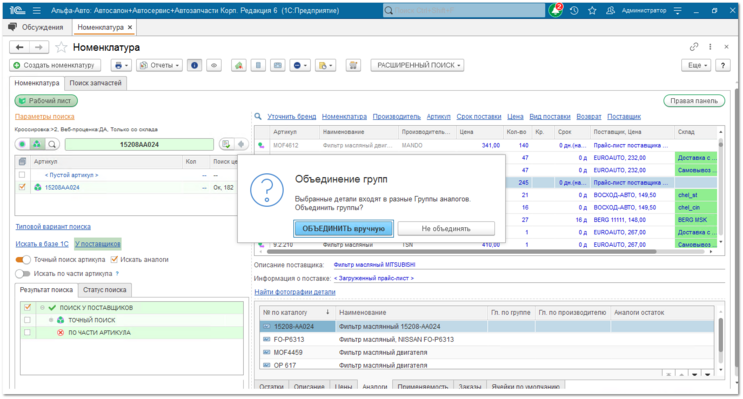Toggle Точный поиск артикула switch
743x399 pixels.
[x=23, y=259]
